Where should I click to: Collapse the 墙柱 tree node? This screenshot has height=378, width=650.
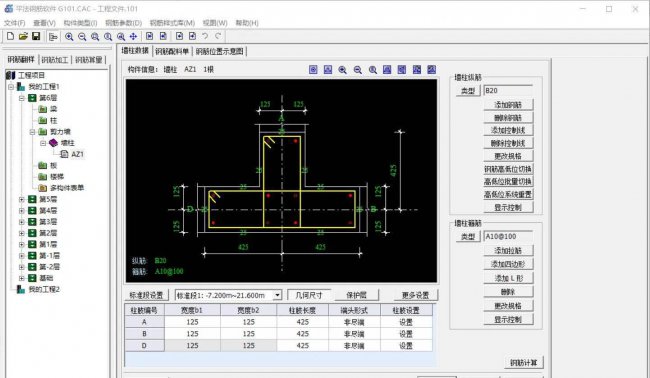(x=43, y=143)
